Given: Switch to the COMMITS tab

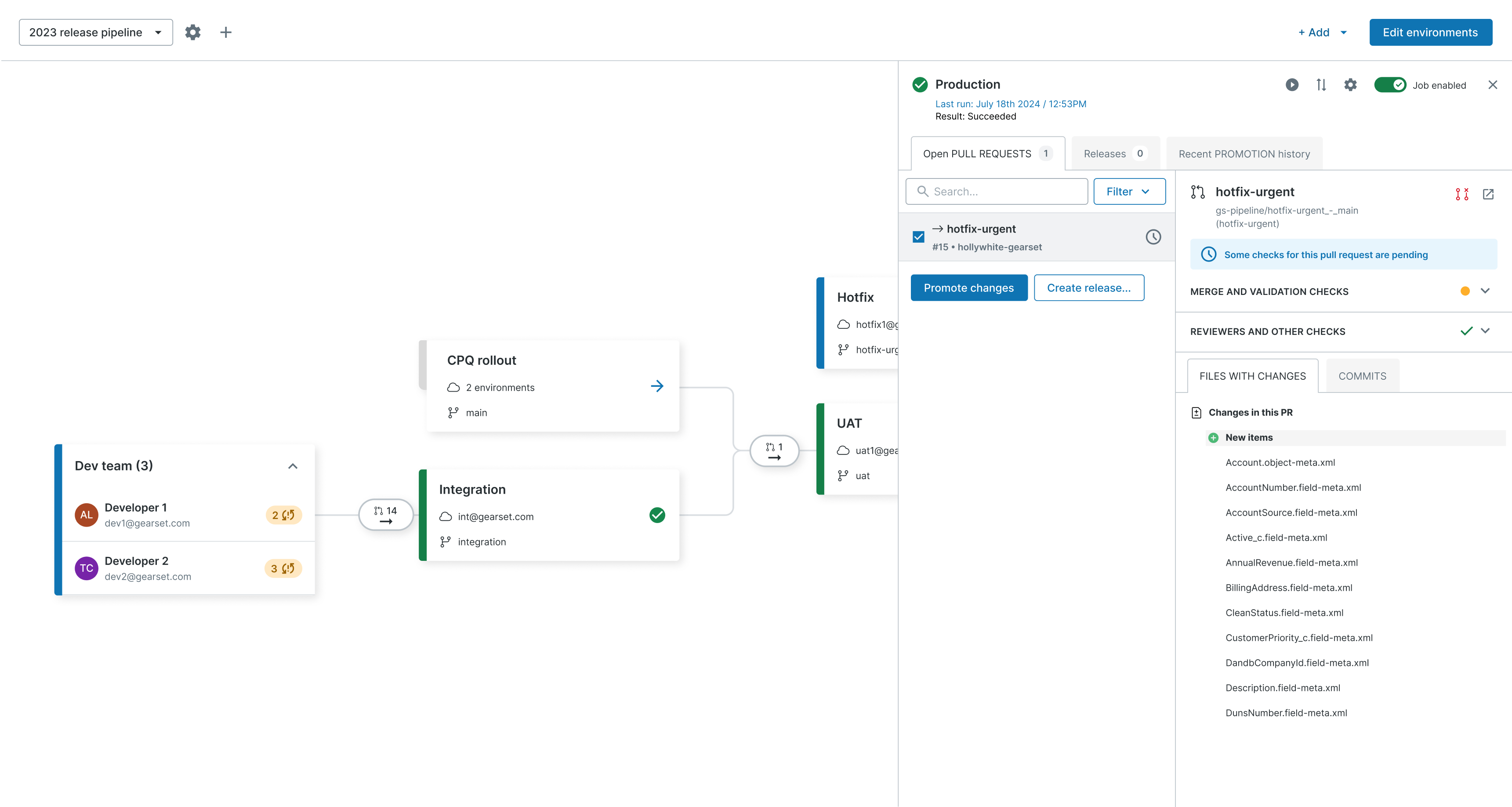Looking at the screenshot, I should [x=1362, y=376].
